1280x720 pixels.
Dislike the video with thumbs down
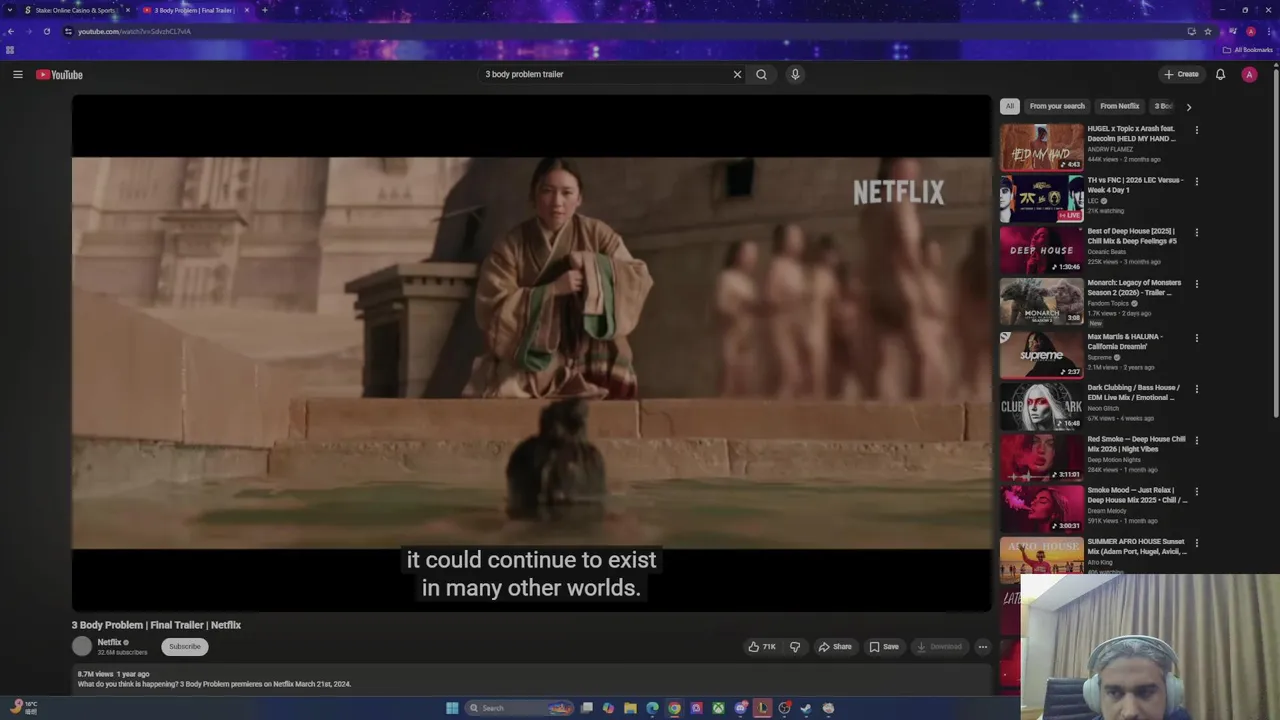(795, 646)
